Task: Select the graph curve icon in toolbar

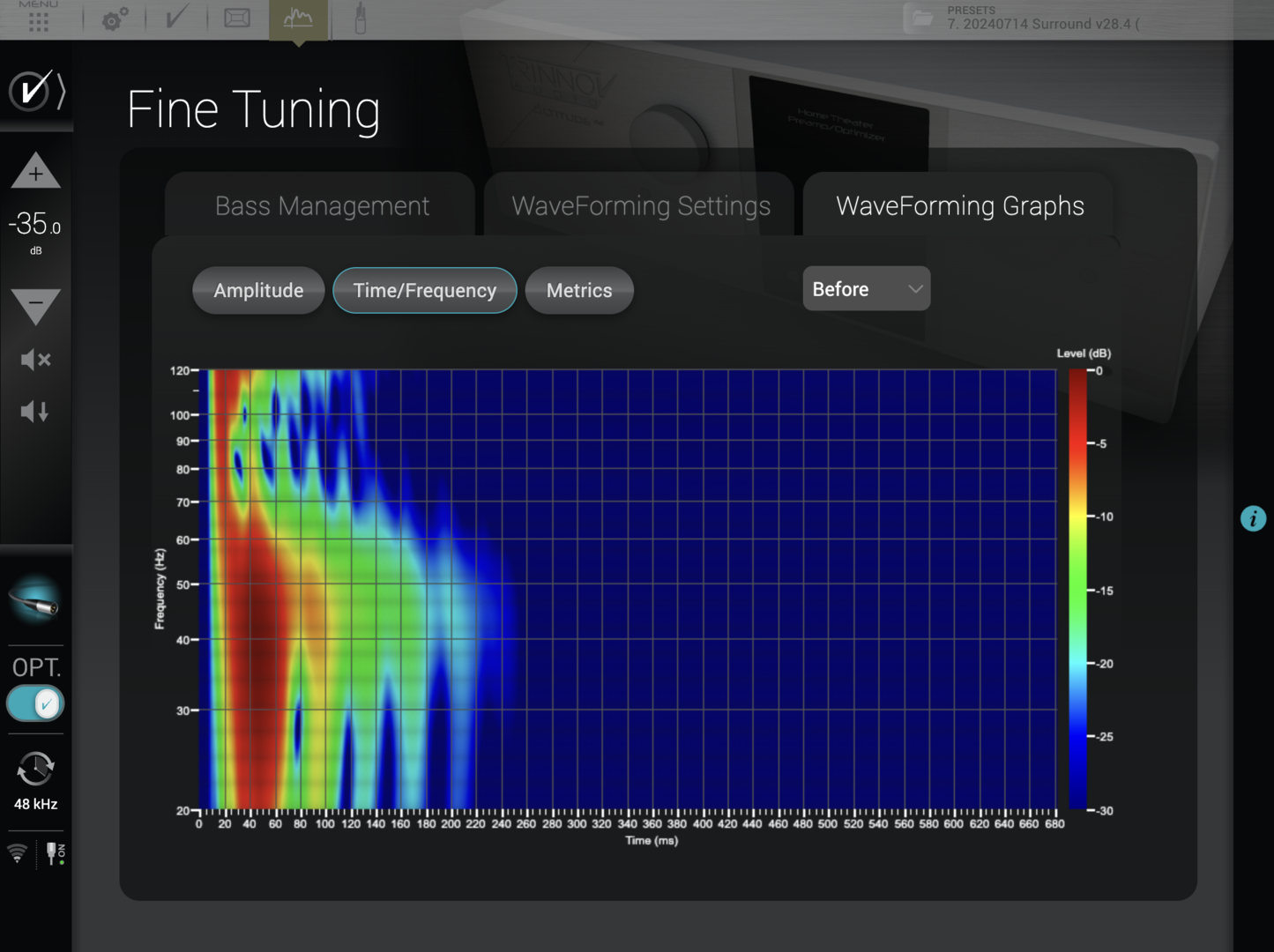Action: (x=298, y=19)
